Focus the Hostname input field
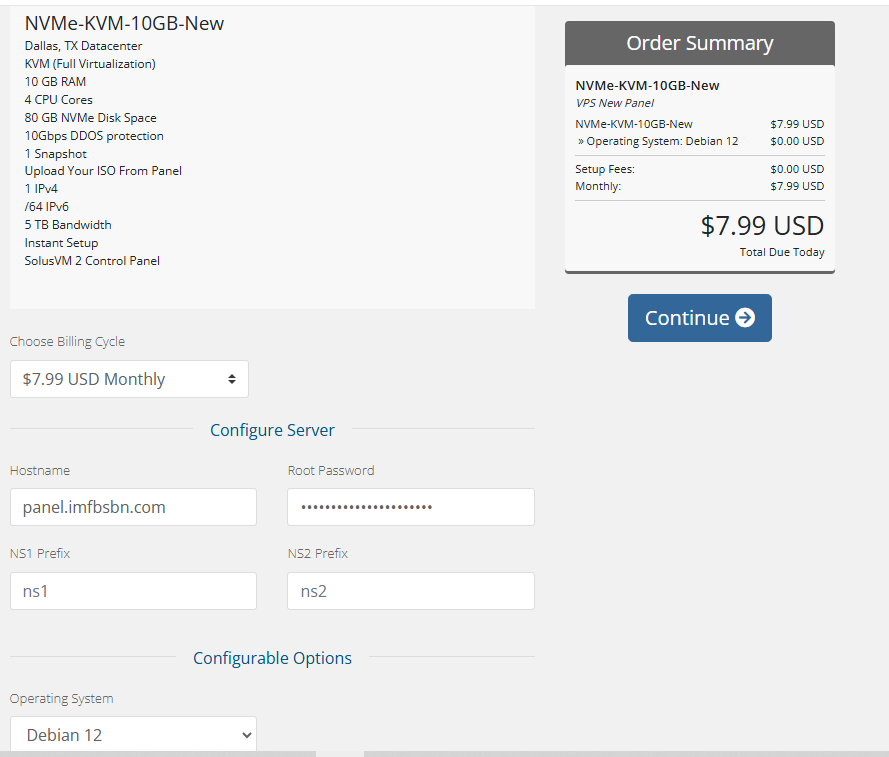This screenshot has width=889, height=757. 133,507
